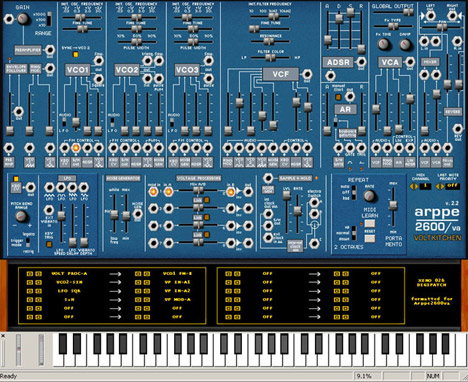Click the destination selector arrows for VP IN-A1

(x=142, y=282)
